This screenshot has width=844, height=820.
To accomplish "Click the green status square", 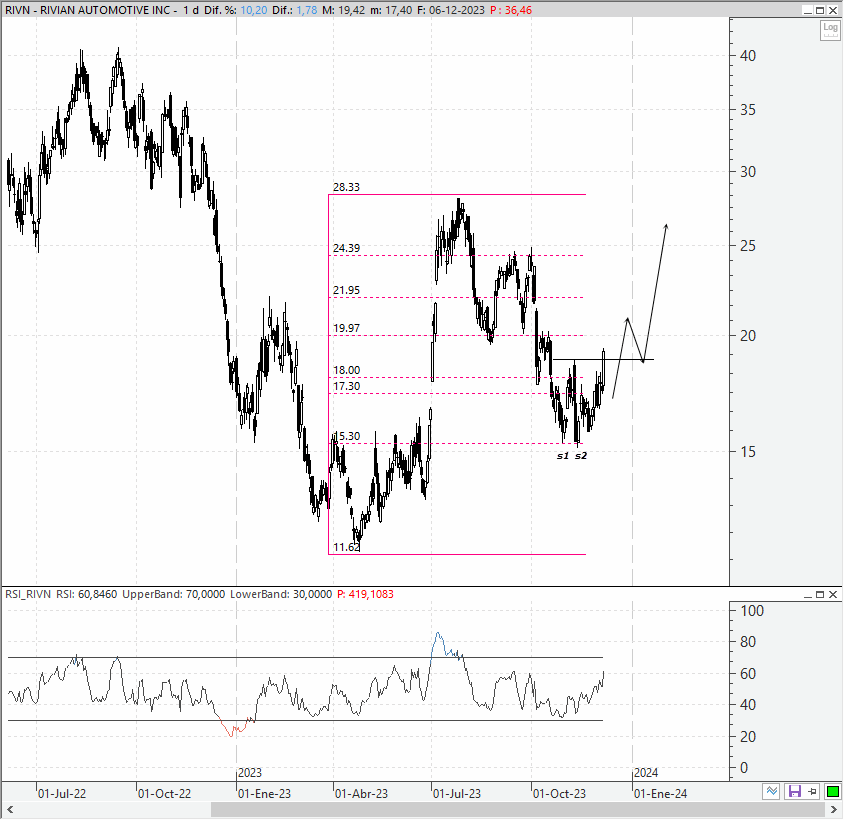I will pyautogui.click(x=833, y=791).
